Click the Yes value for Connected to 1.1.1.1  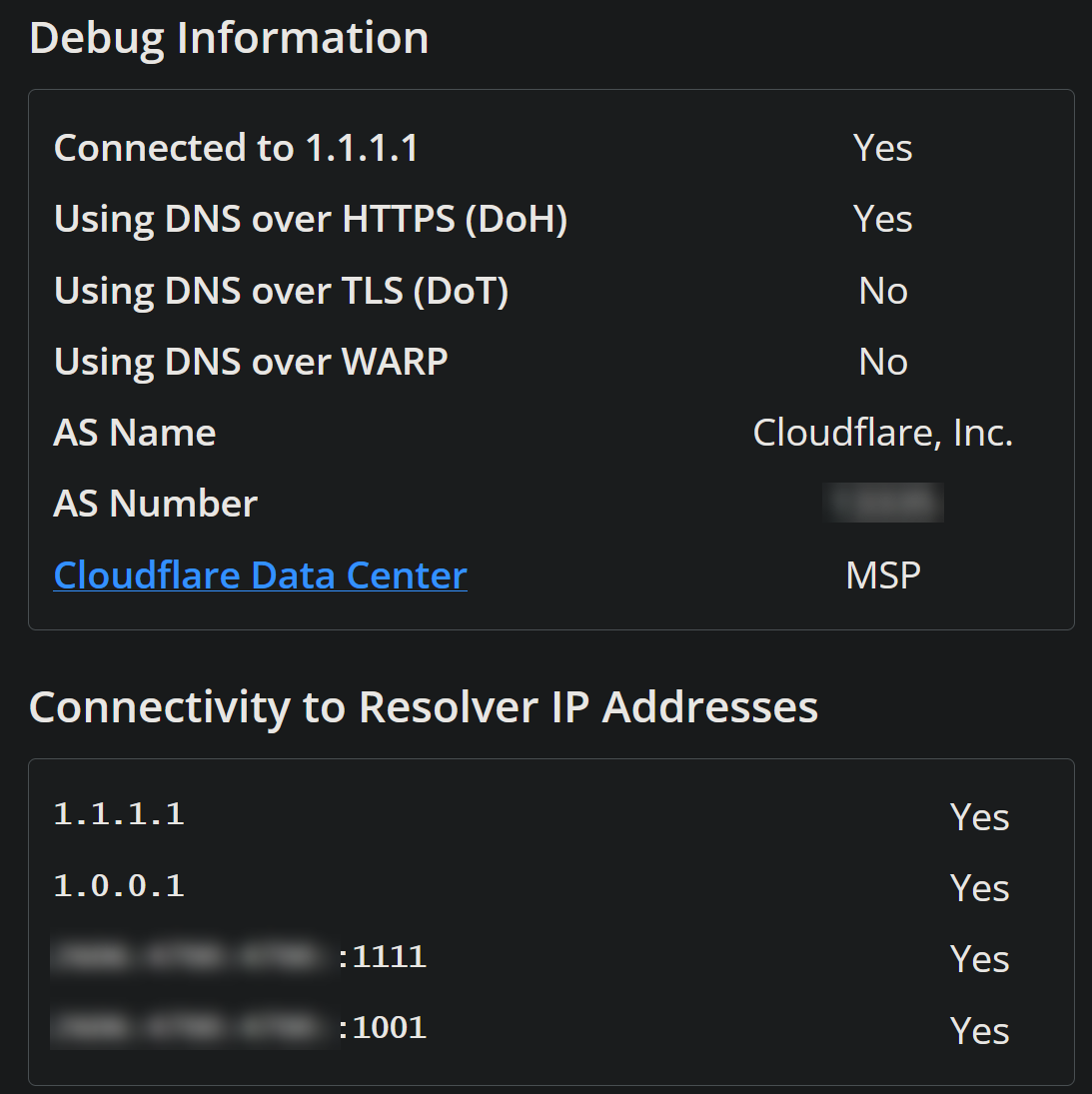click(882, 148)
